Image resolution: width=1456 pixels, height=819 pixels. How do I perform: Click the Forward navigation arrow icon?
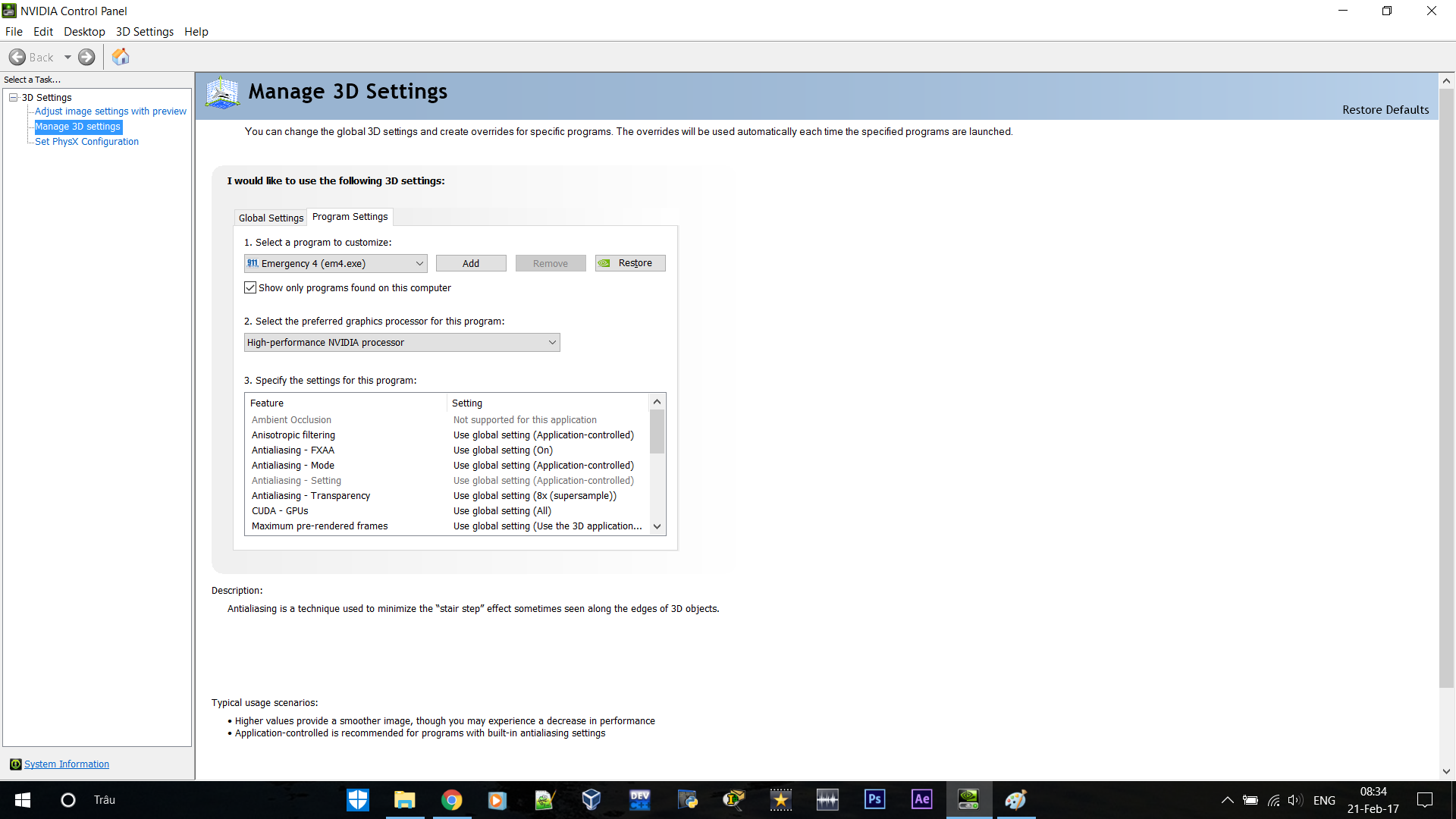(87, 57)
